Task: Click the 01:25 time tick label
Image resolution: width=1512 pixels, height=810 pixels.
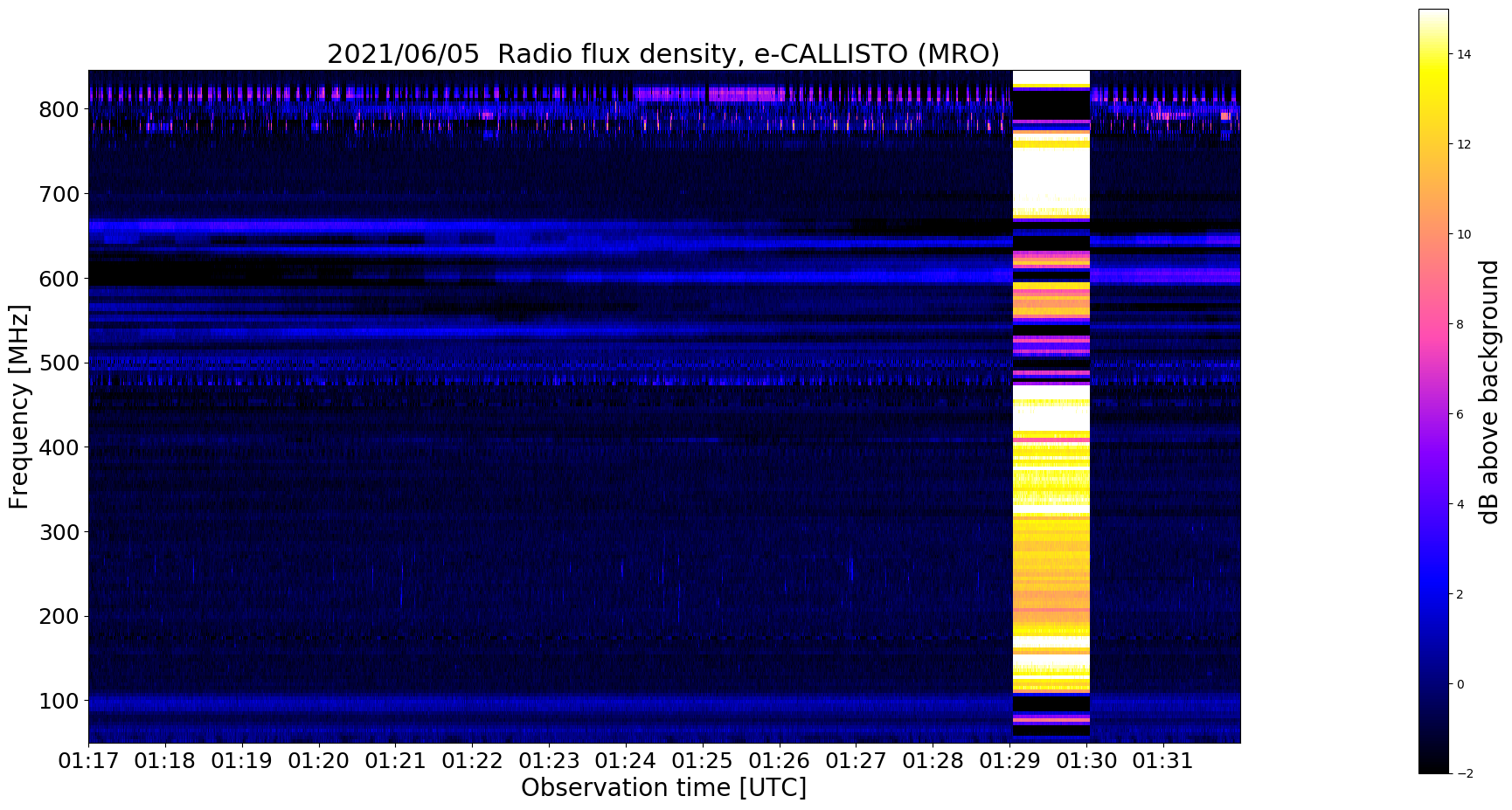Action: point(702,761)
